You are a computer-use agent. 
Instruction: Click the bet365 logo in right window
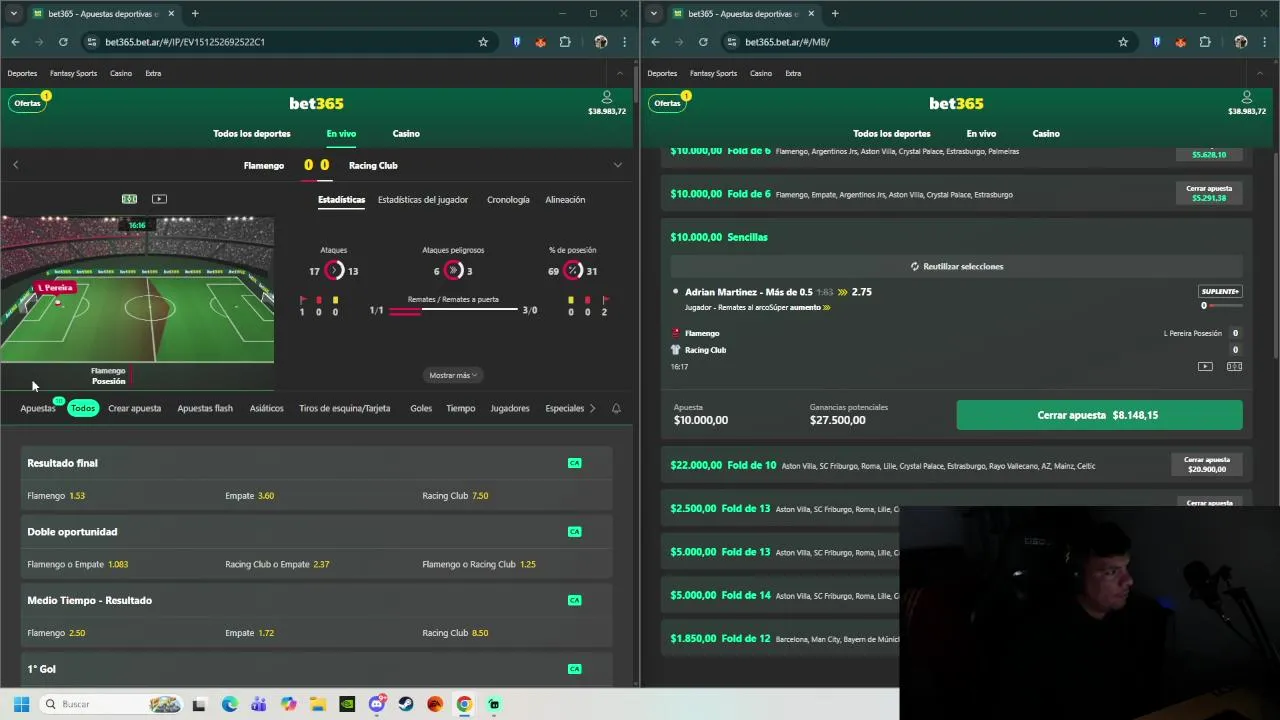(956, 103)
